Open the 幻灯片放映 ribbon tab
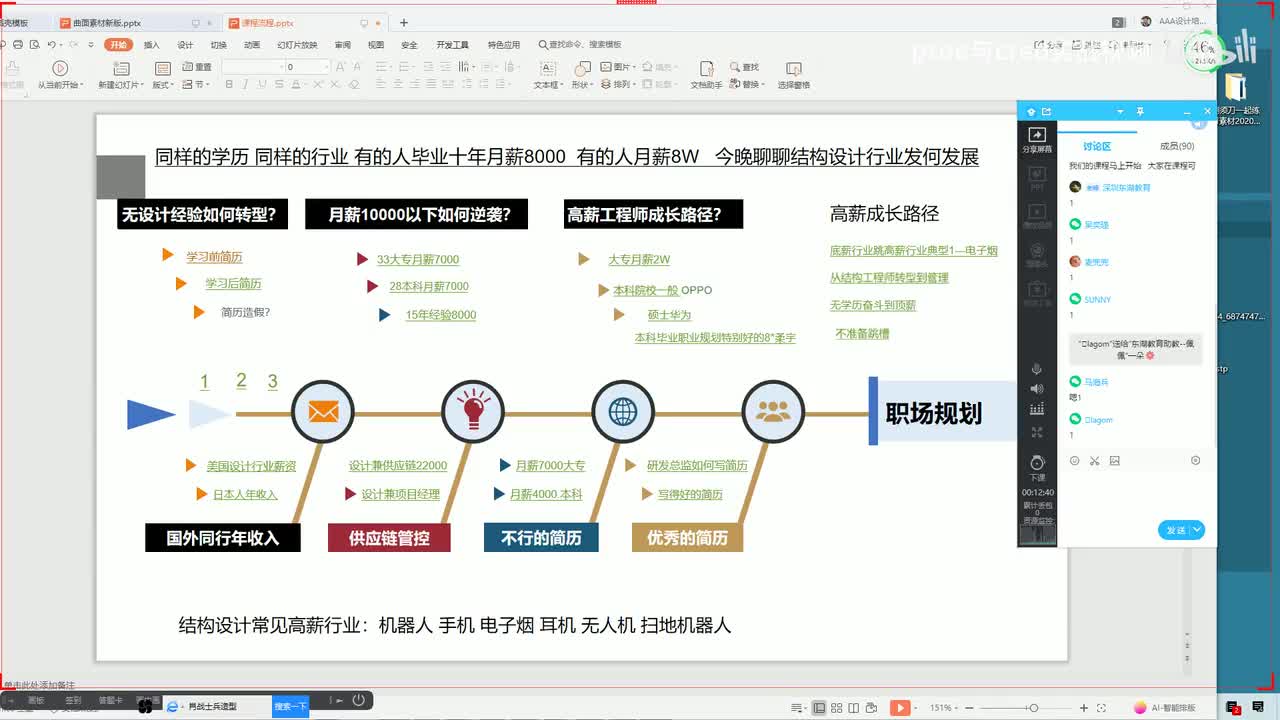This screenshot has height=720, width=1280. point(297,45)
